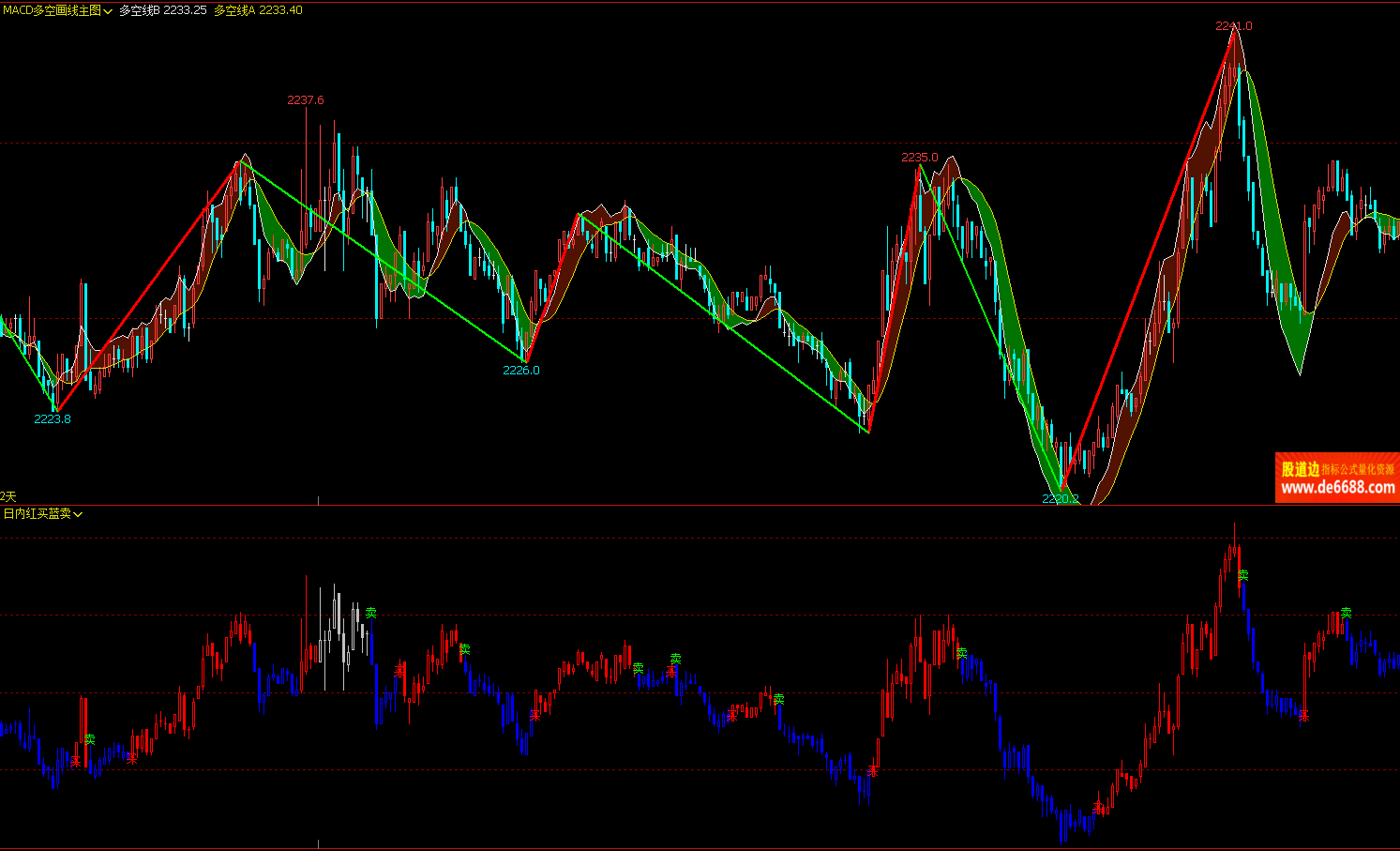1400x851 pixels.
Task: Click the leftmost red 买 buy marker
Action: pos(75,761)
